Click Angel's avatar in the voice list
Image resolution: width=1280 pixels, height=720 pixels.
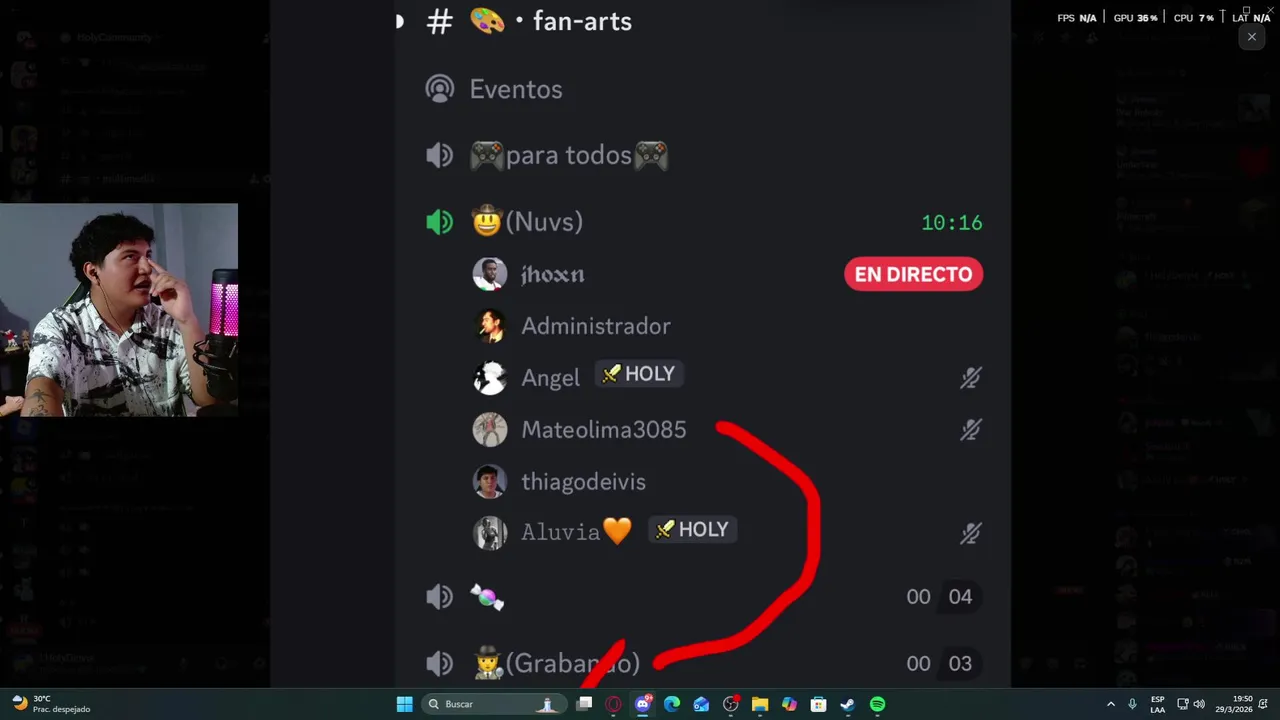click(x=489, y=377)
